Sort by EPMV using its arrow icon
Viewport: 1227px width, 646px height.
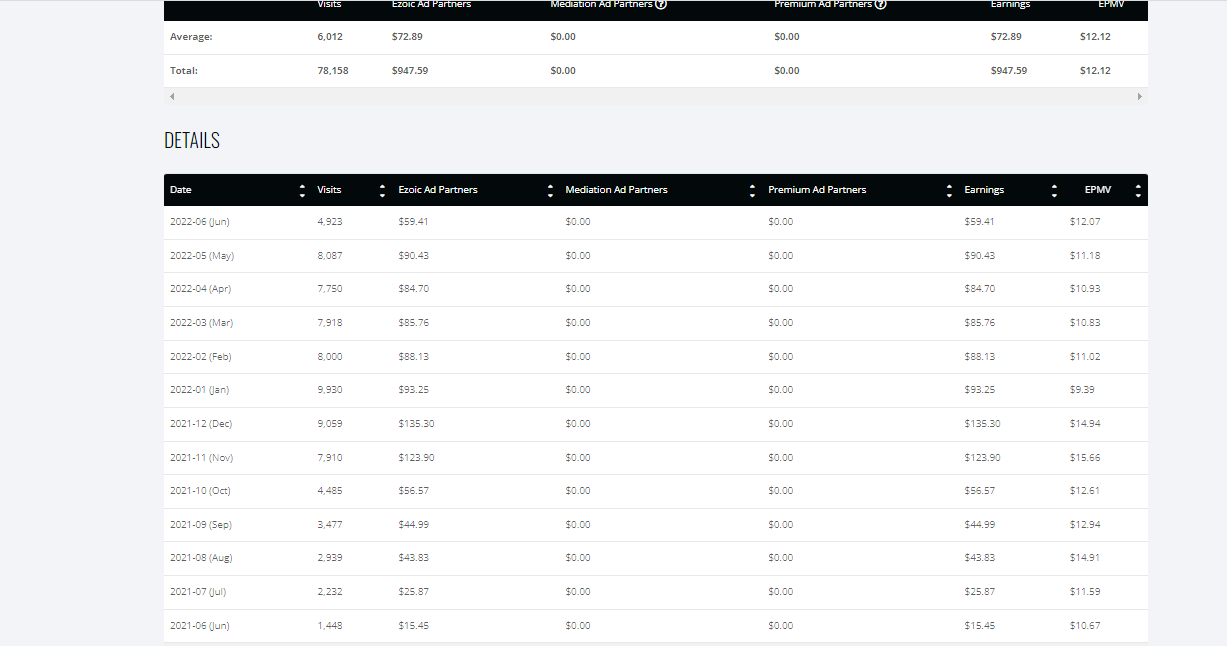pos(1138,190)
